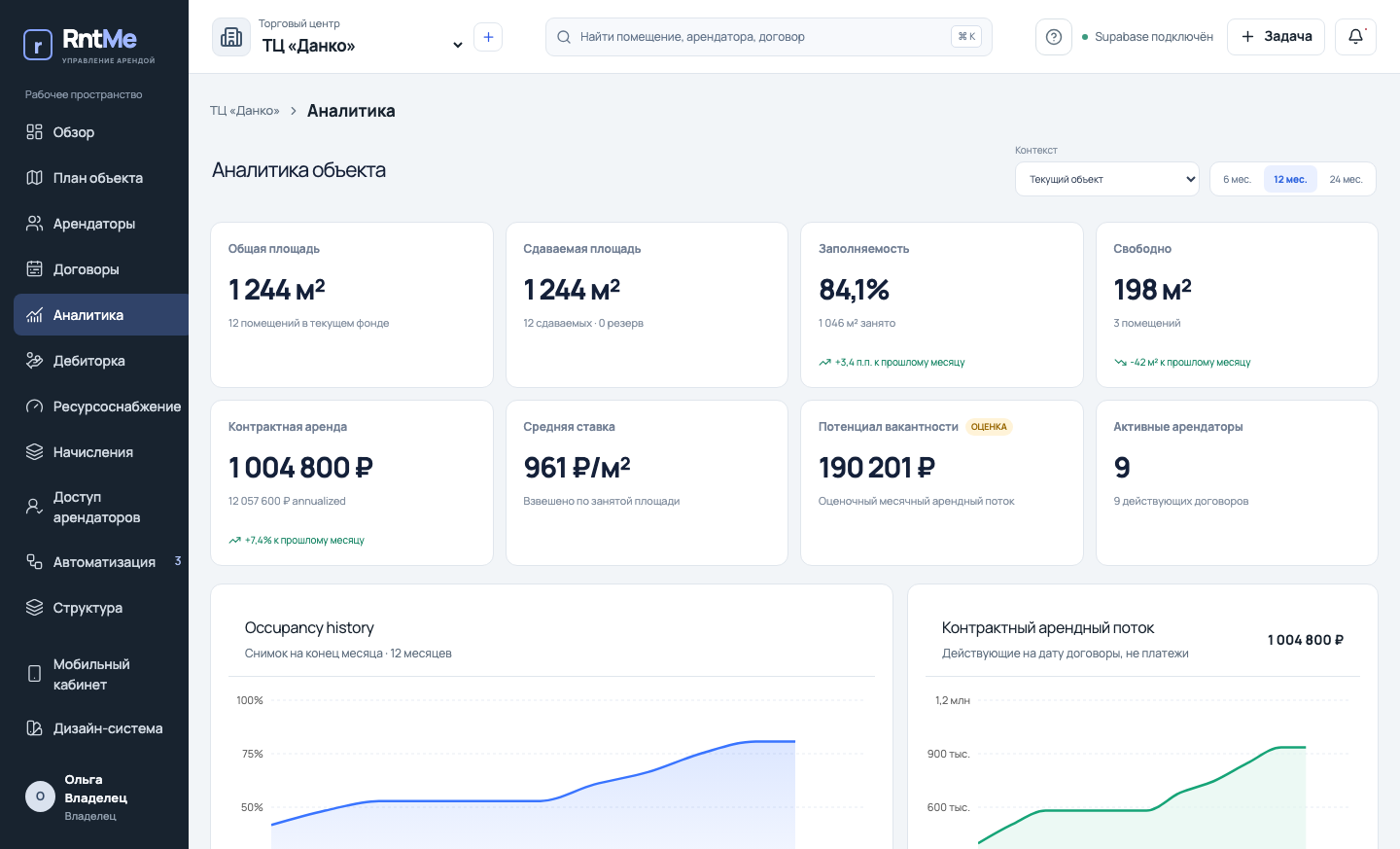The image size is (1400, 849).
Task: Select the 24 мес. period
Action: (1346, 179)
